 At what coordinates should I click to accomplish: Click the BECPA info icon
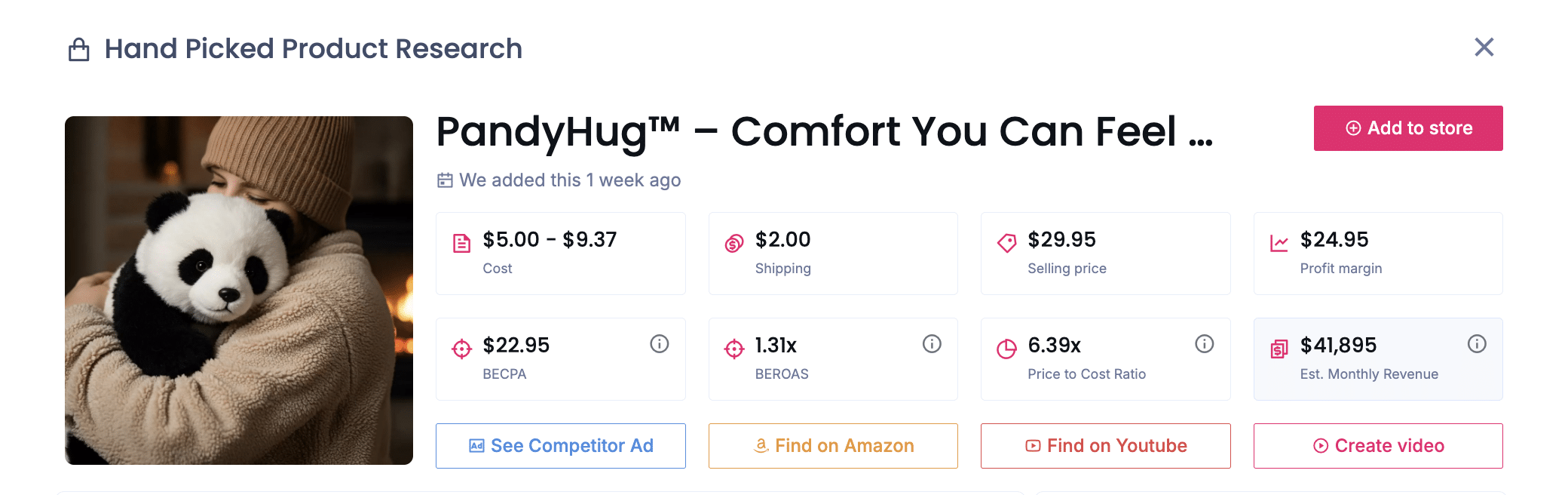[660, 344]
